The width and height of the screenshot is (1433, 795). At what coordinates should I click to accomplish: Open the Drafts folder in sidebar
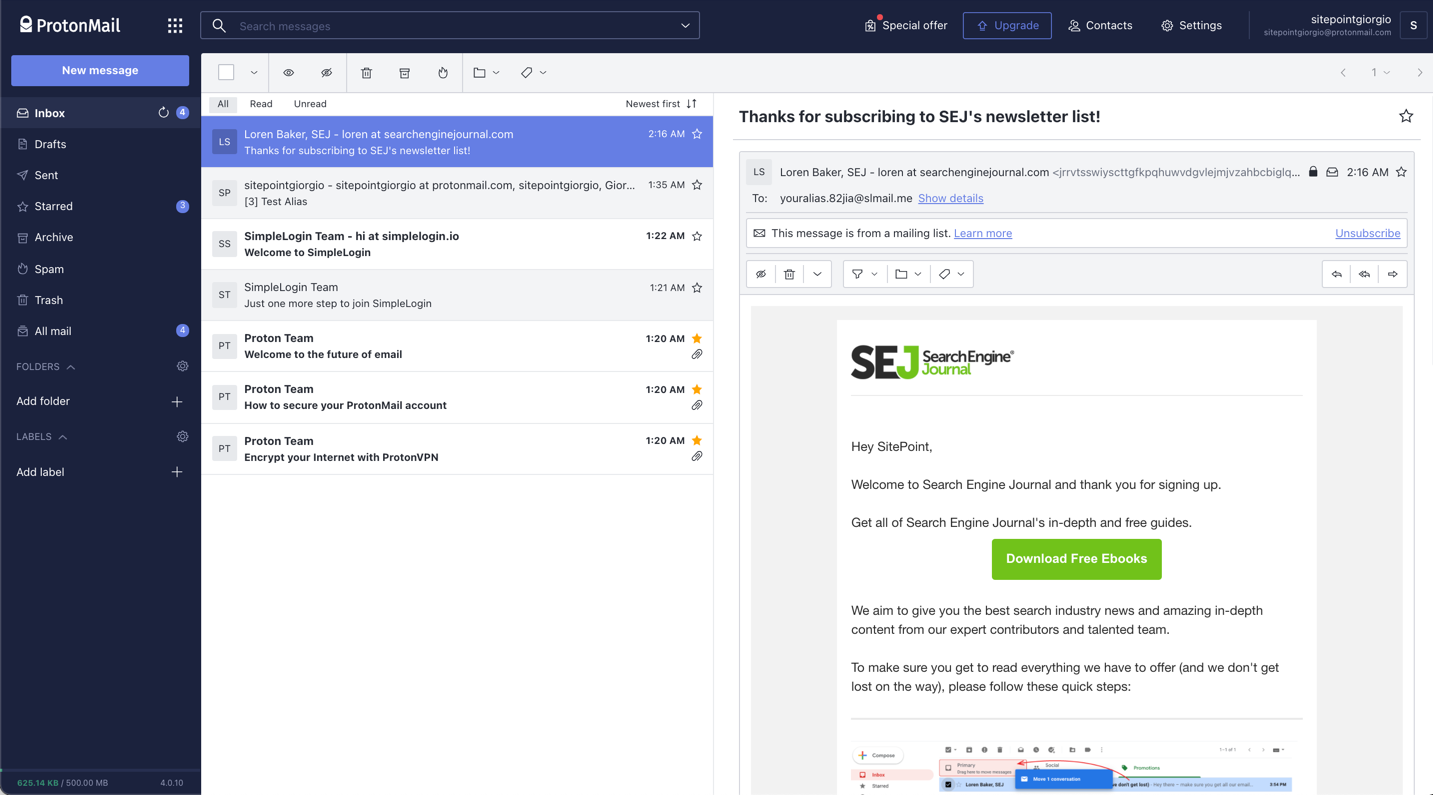(50, 144)
